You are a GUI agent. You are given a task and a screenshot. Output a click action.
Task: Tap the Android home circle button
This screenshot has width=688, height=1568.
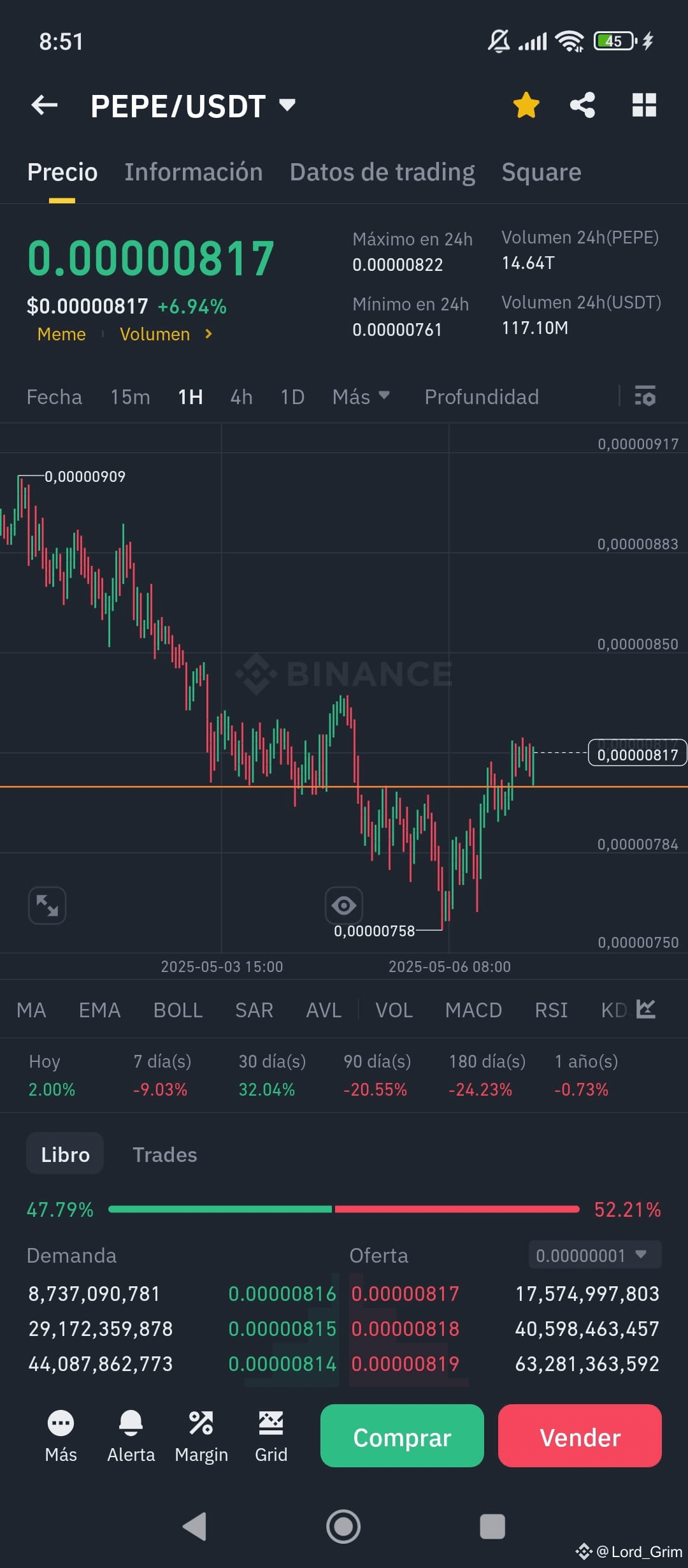coord(343,1526)
